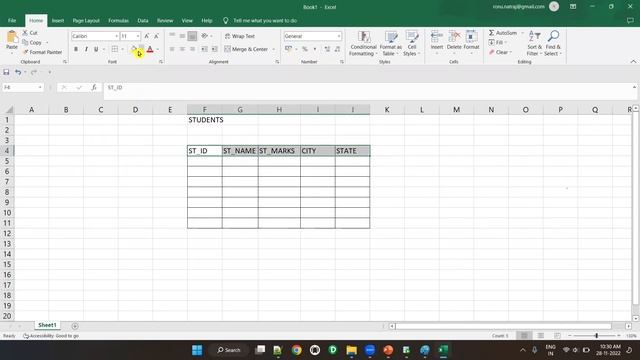Click AutoSum in the Editing group

[x=502, y=33]
